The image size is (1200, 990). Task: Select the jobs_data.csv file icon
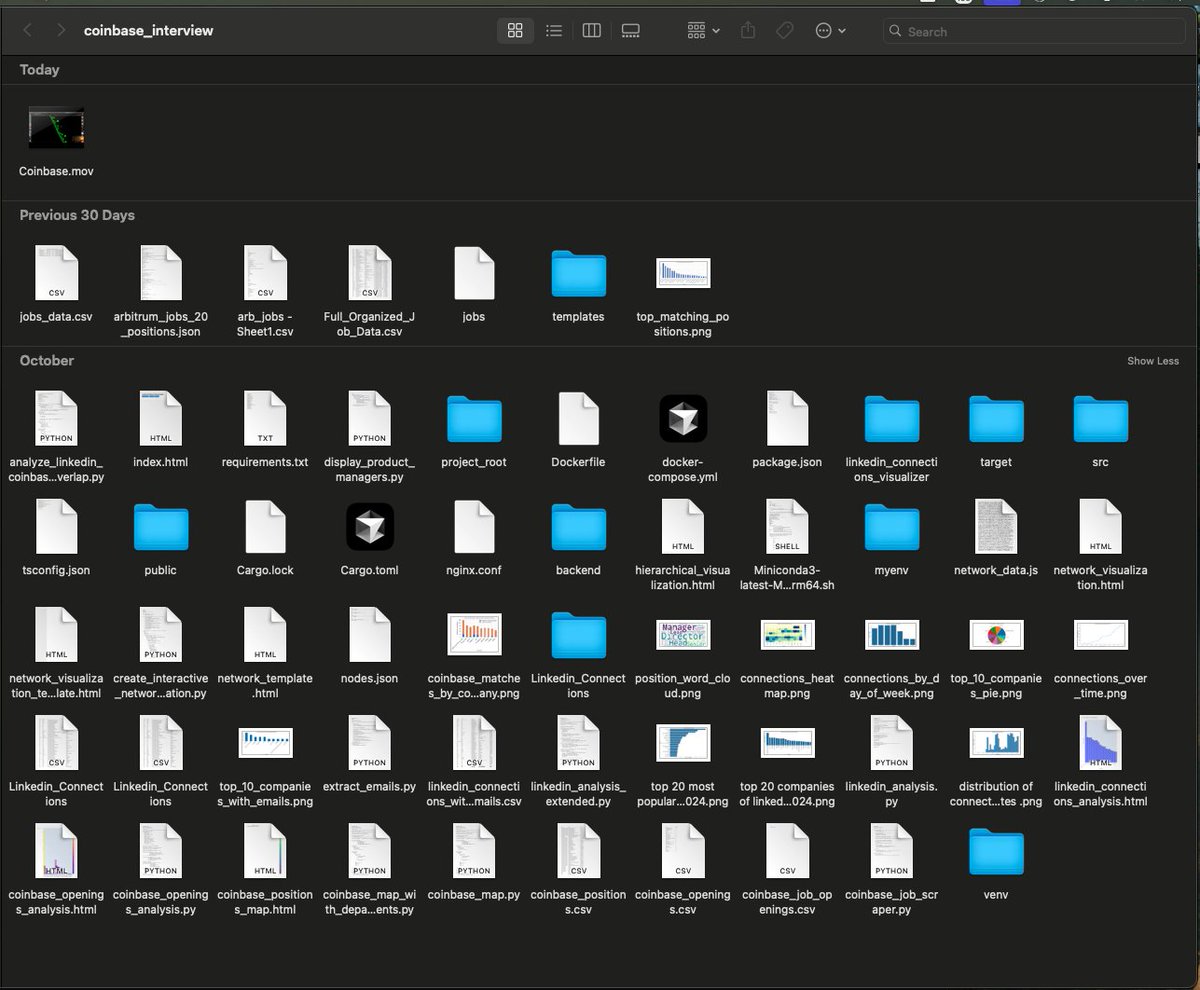[x=56, y=273]
